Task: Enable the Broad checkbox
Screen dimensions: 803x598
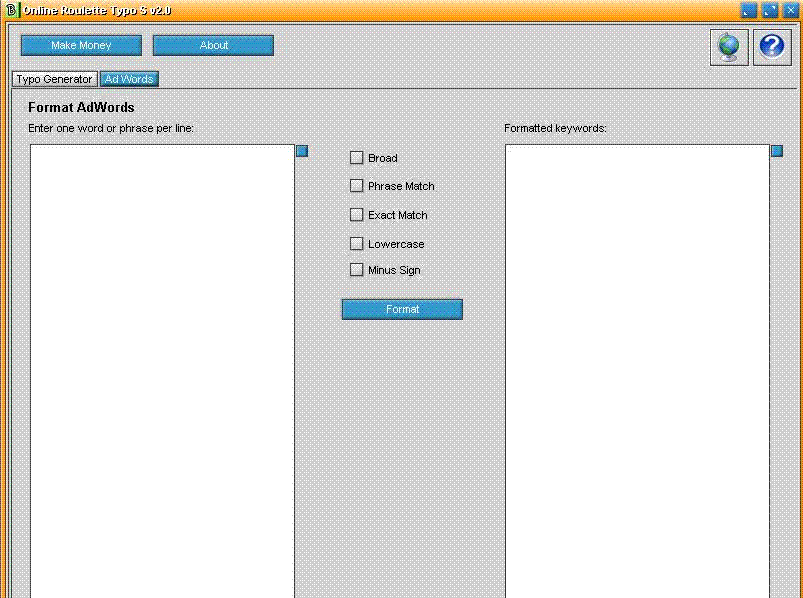Action: click(x=356, y=158)
